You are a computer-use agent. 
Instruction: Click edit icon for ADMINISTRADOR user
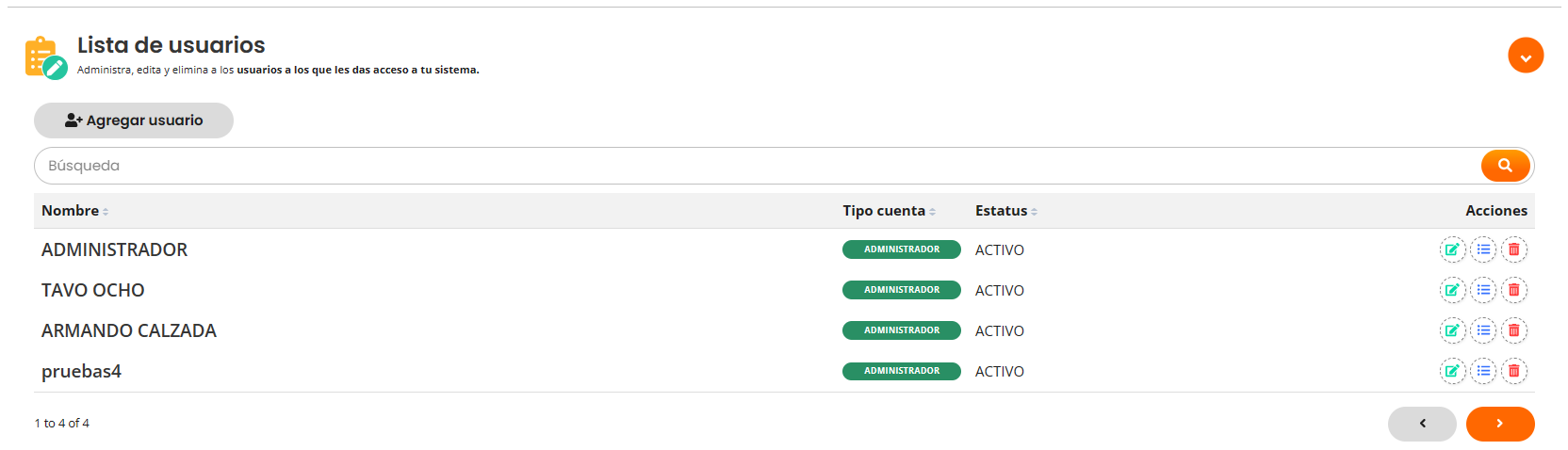(x=1452, y=249)
